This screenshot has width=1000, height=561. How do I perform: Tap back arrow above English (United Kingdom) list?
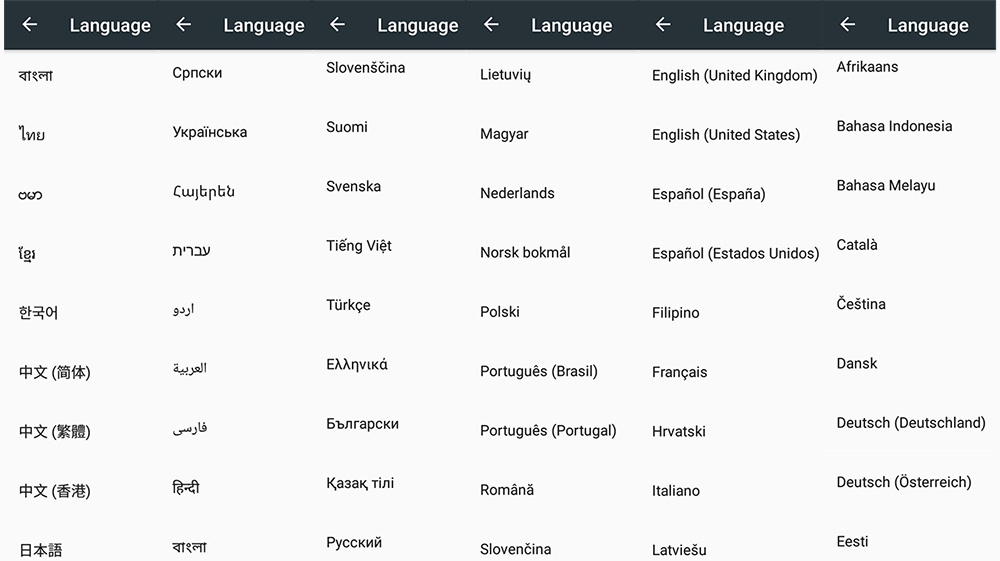pos(663,25)
